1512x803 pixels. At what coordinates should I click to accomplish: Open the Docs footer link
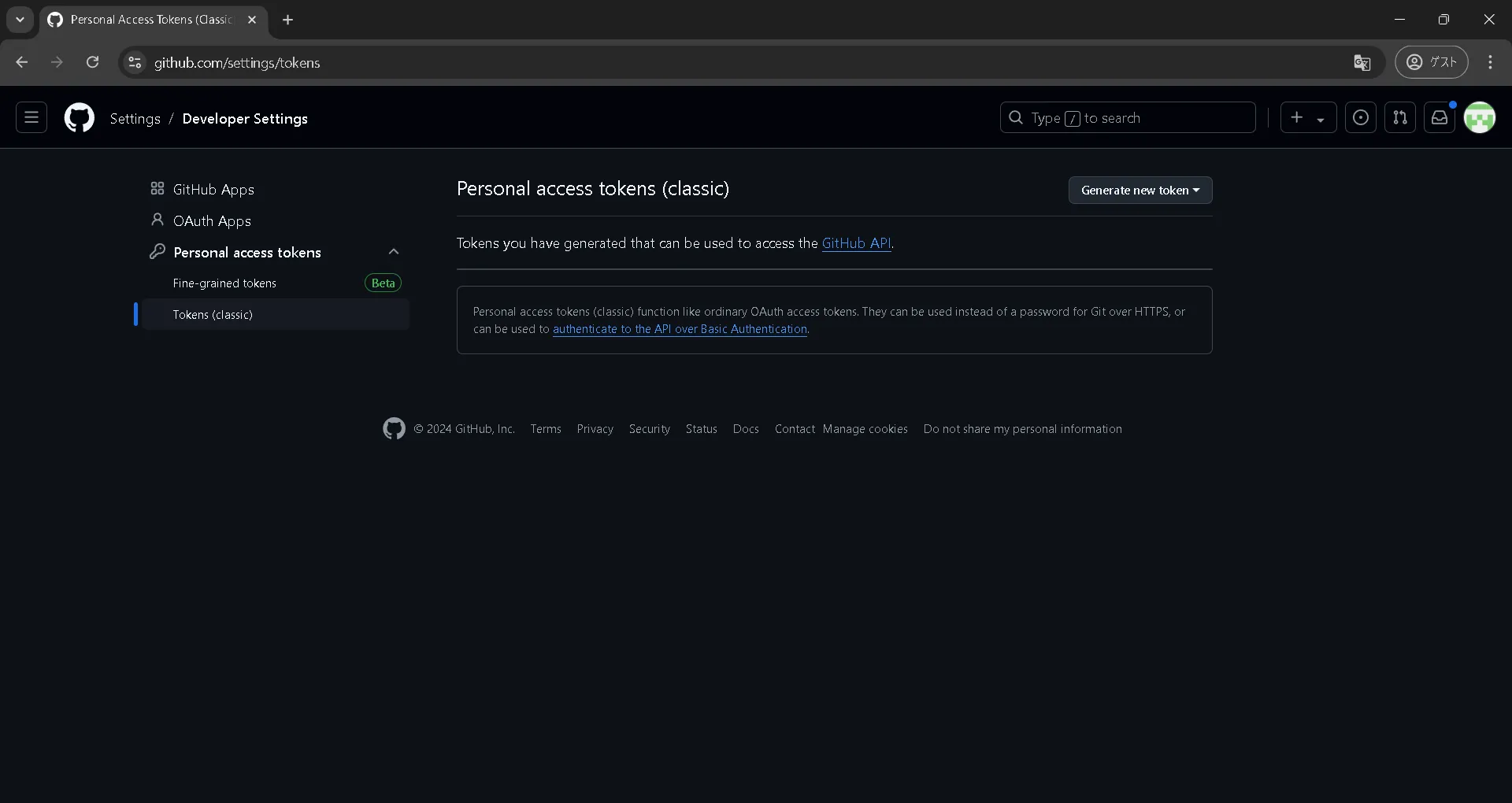tap(746, 429)
